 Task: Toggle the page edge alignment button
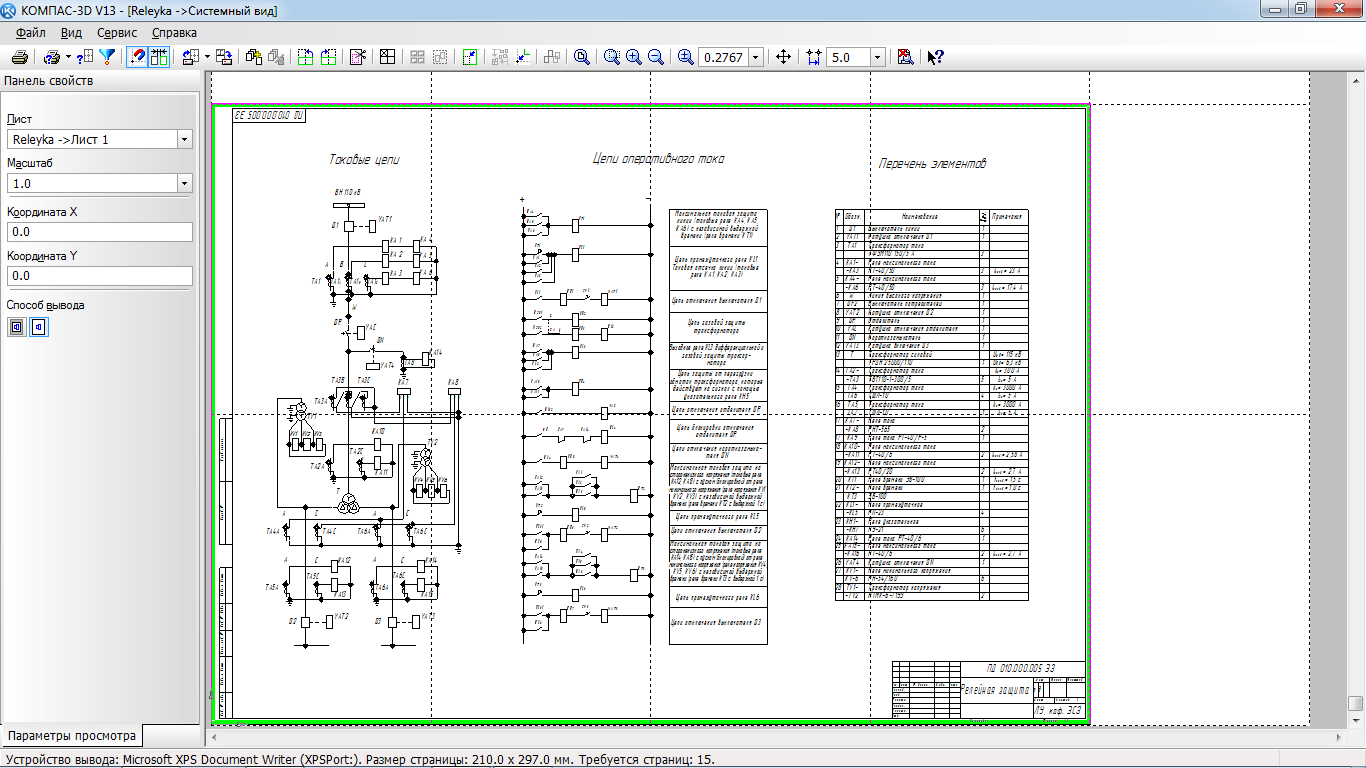coord(160,57)
